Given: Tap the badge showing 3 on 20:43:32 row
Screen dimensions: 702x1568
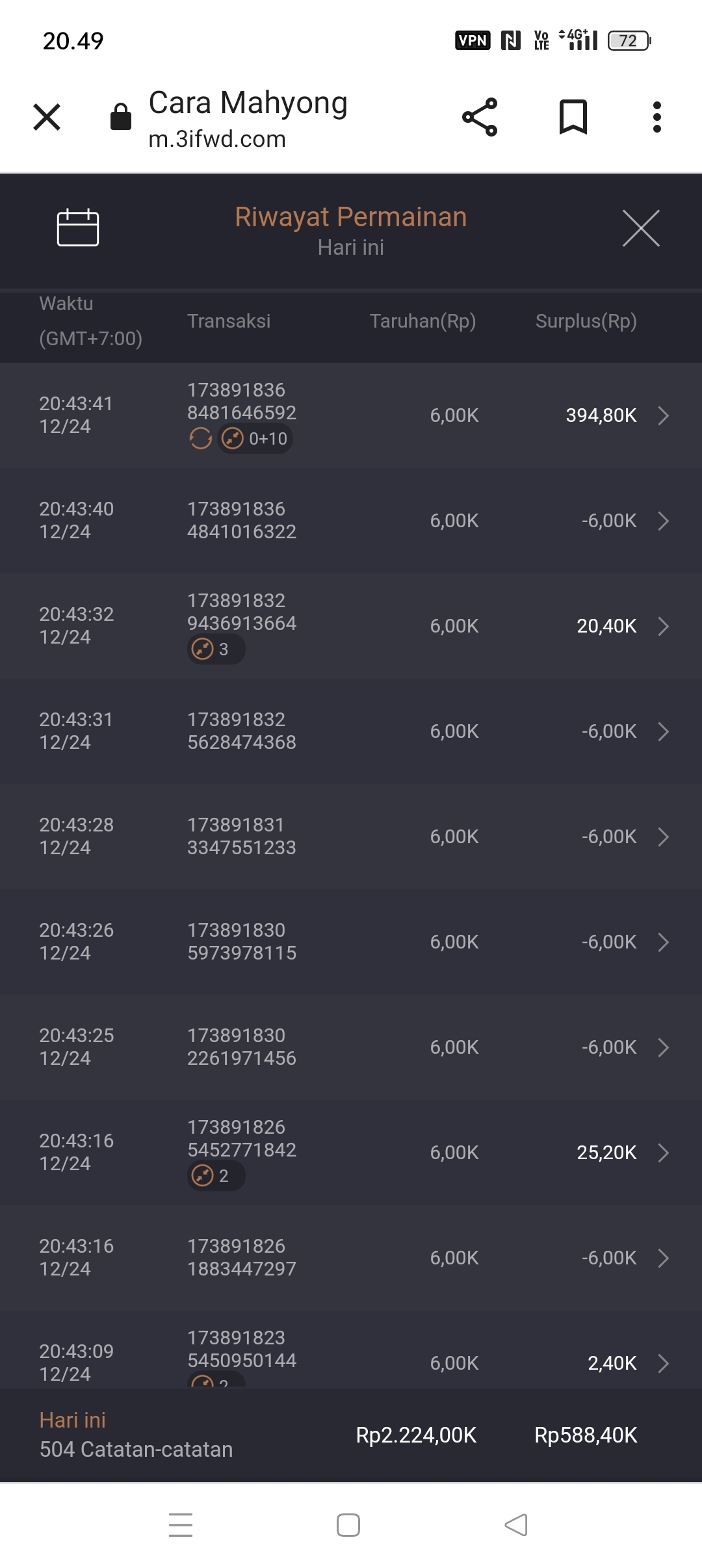Looking at the screenshot, I should coord(216,649).
